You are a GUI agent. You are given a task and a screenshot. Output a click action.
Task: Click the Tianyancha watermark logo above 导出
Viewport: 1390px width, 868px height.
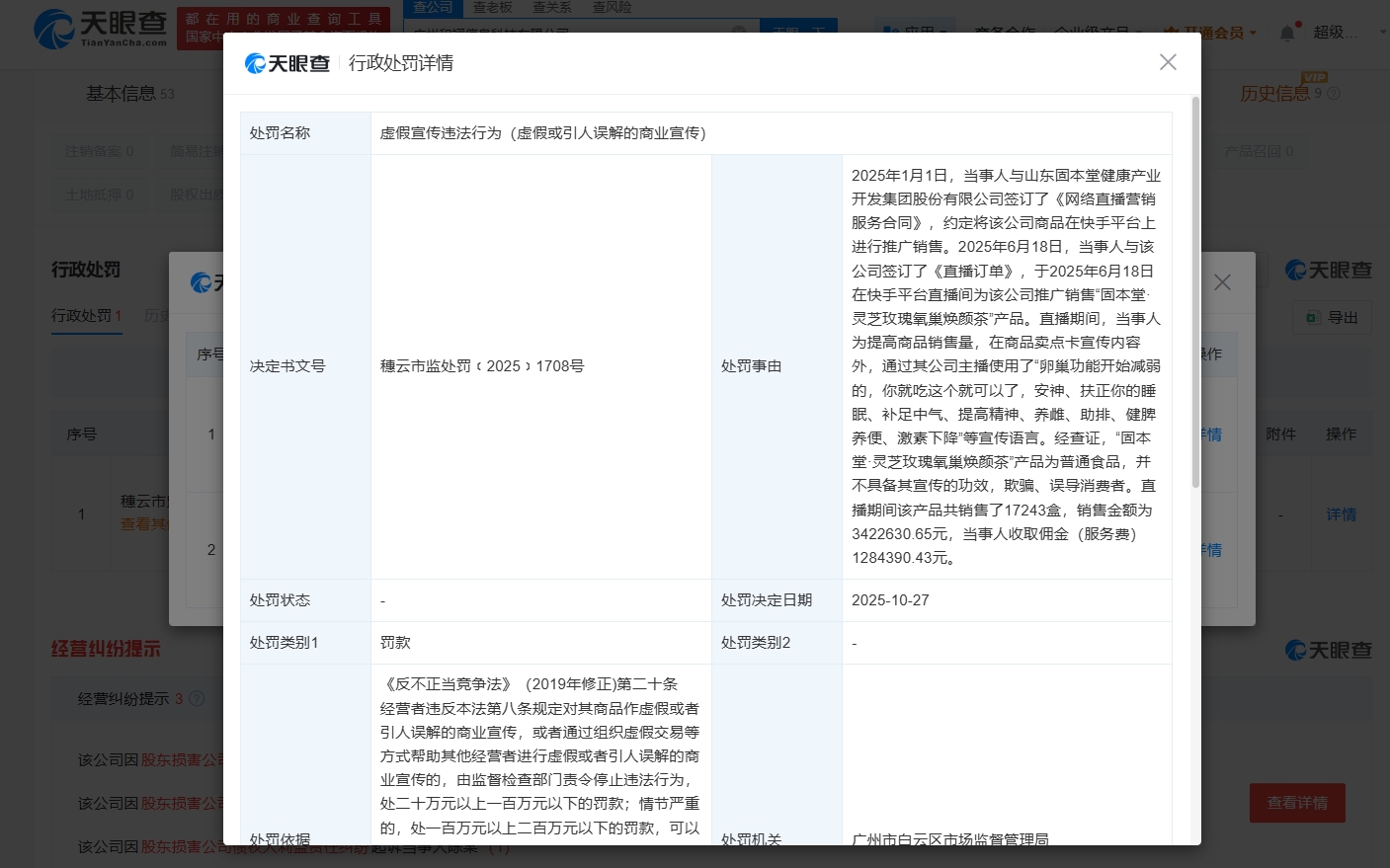click(x=1328, y=269)
